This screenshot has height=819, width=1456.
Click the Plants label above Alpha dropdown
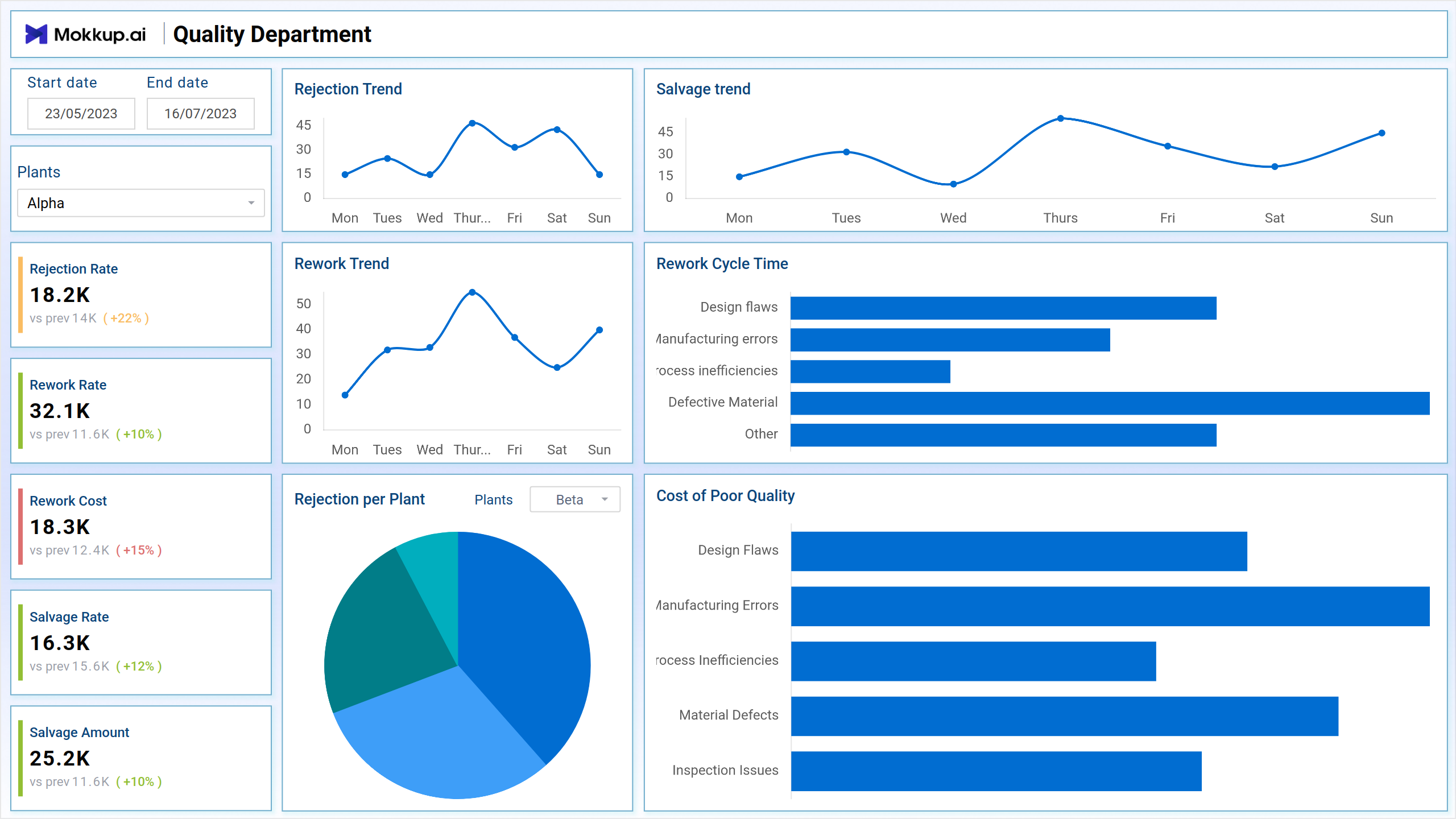click(39, 172)
